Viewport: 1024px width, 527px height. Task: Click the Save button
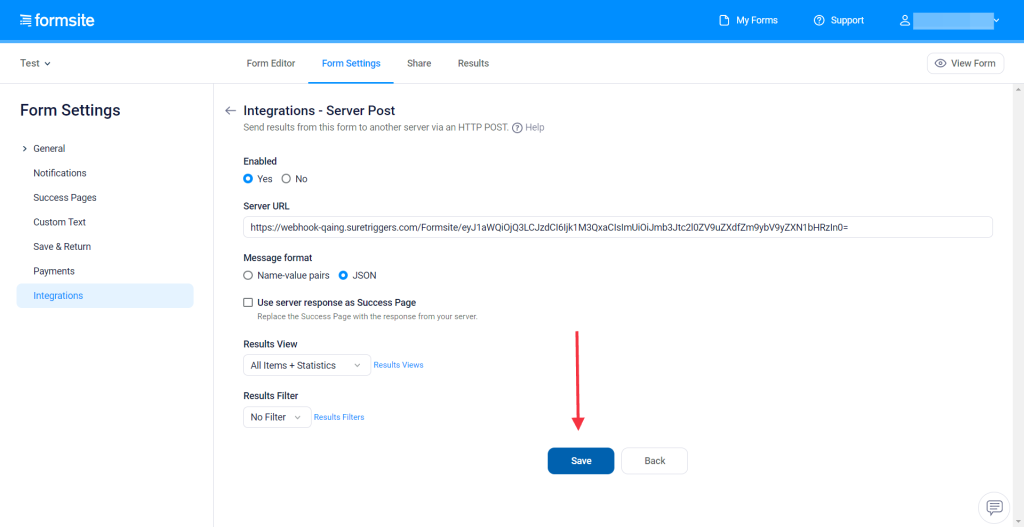581,461
